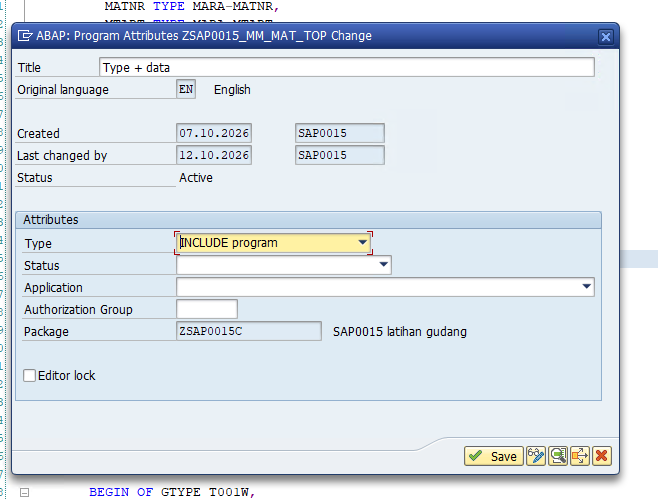Click the 'Last changed by' label

point(62,156)
